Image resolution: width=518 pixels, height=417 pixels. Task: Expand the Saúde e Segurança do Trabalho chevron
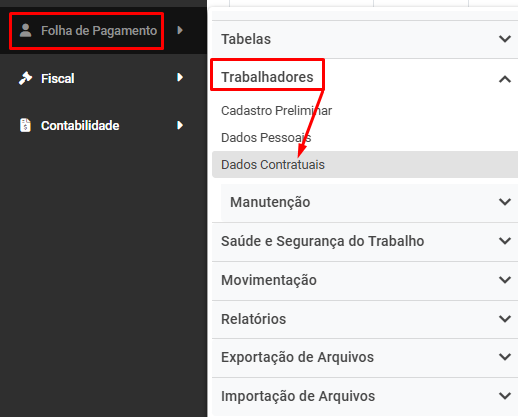(505, 241)
